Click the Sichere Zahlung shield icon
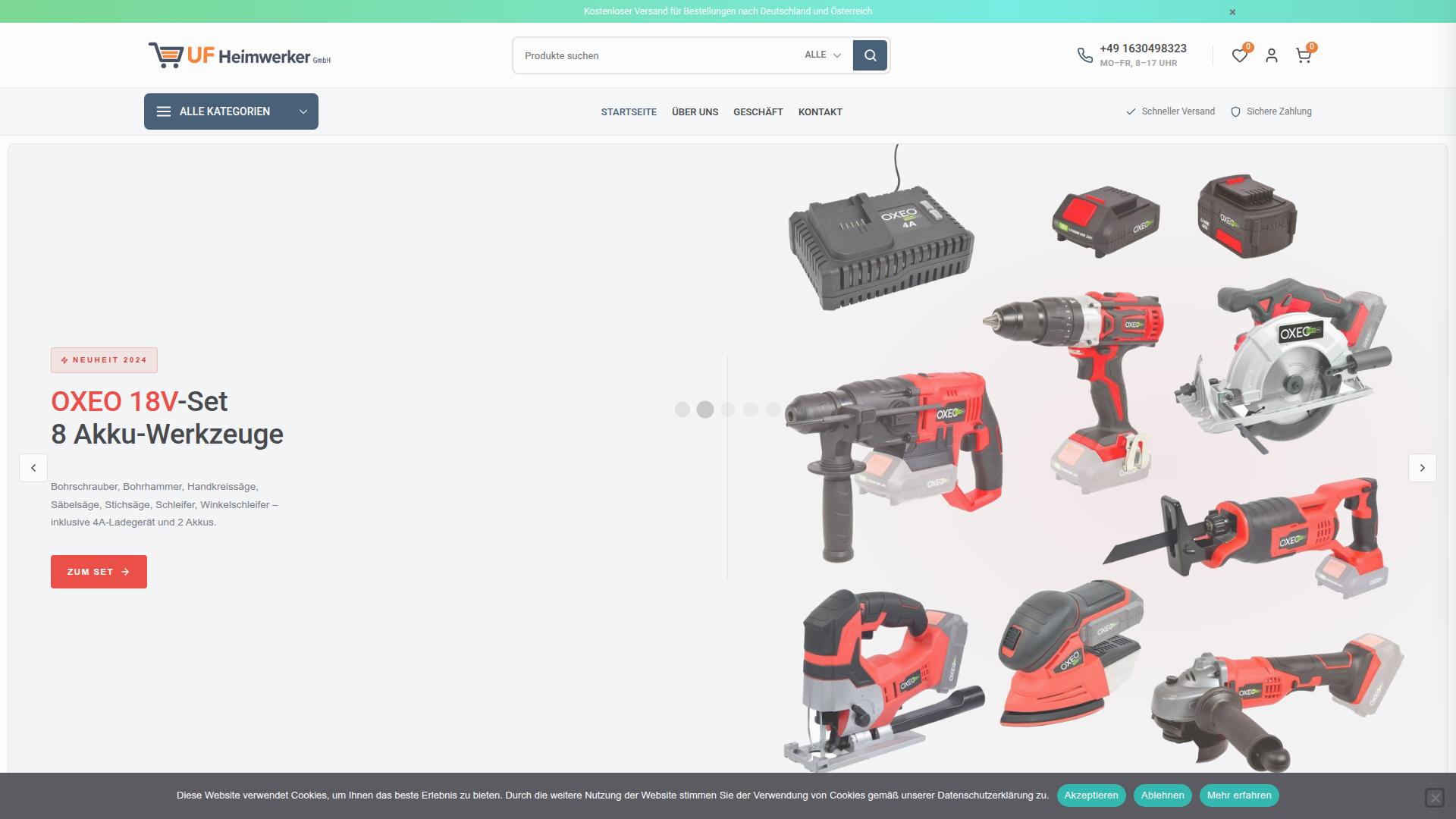1456x819 pixels. (x=1235, y=111)
